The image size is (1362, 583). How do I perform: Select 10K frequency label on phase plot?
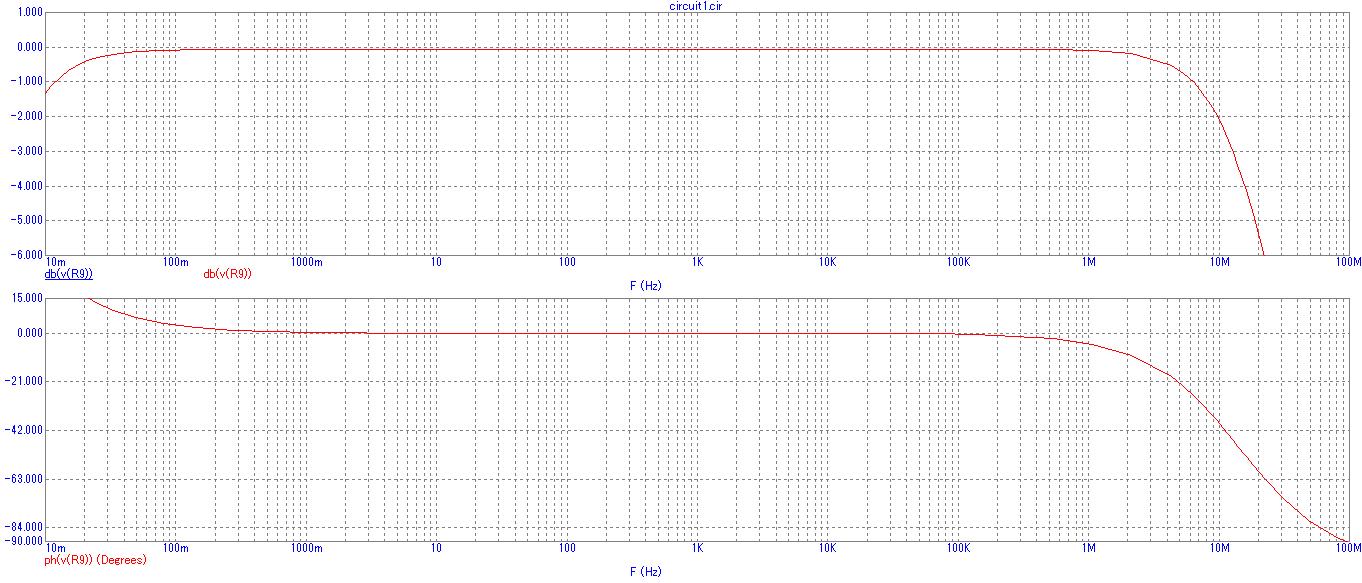(828, 549)
